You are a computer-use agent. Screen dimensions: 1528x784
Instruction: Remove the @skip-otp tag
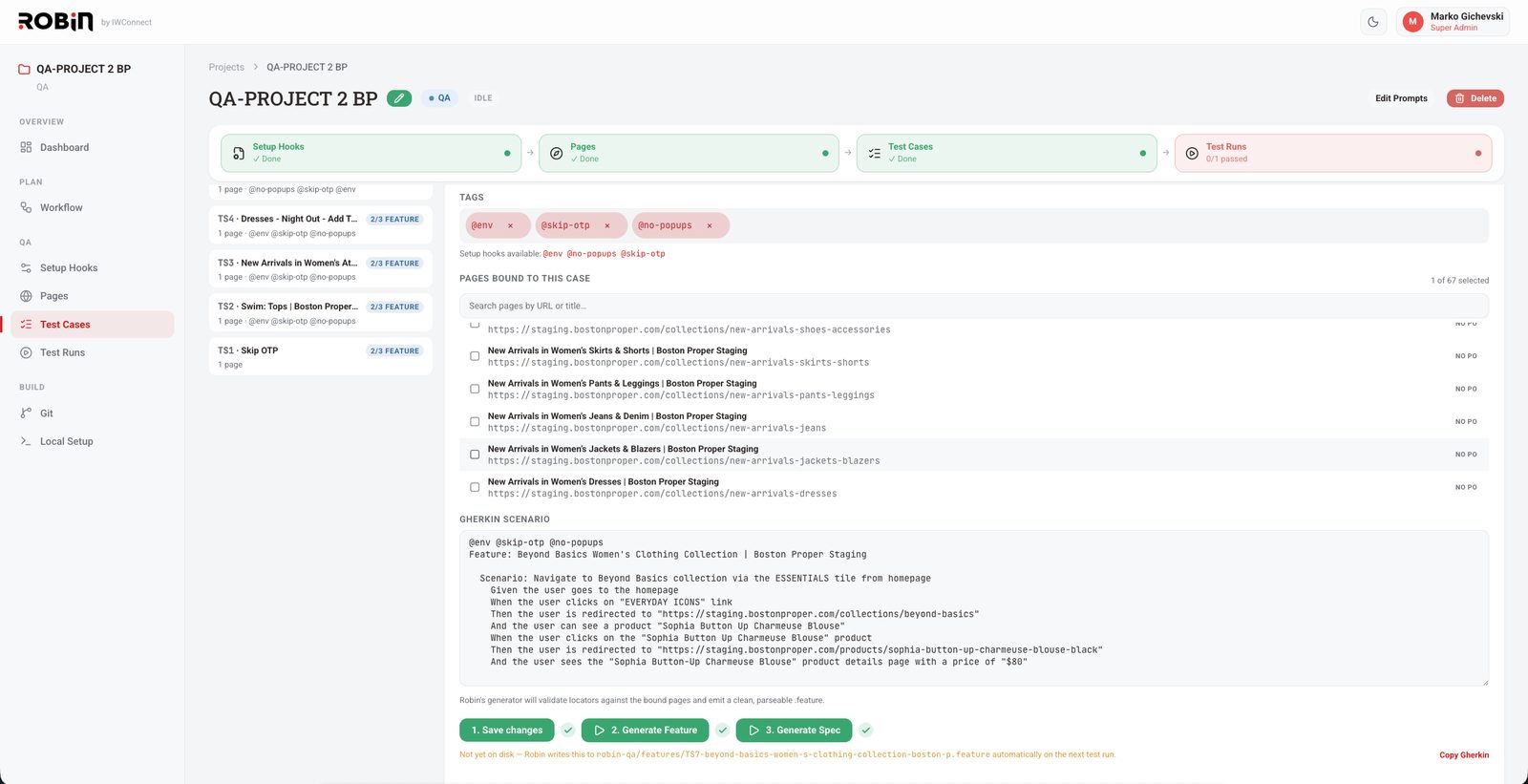pos(606,225)
